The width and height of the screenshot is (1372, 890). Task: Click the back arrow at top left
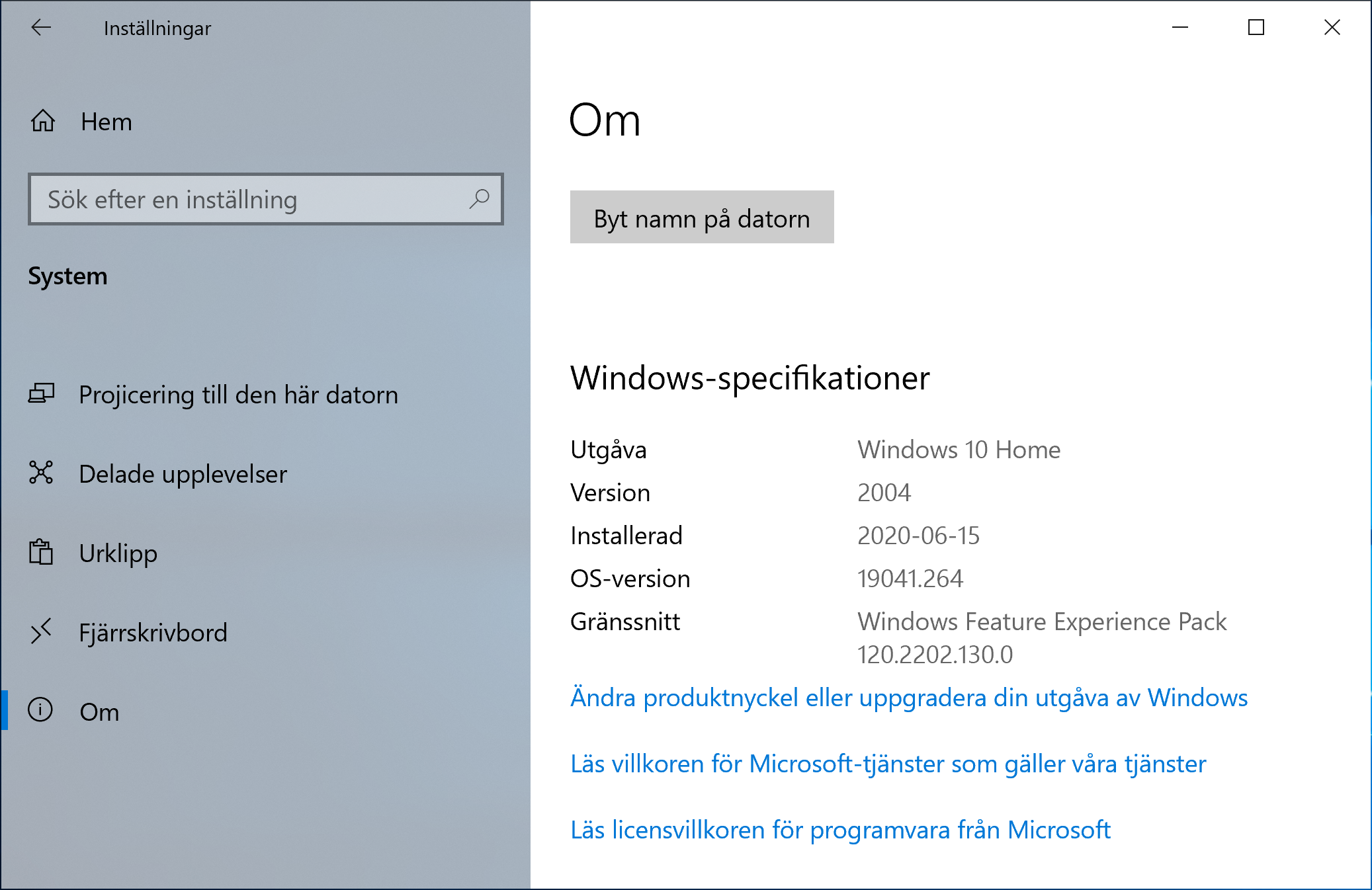41,28
